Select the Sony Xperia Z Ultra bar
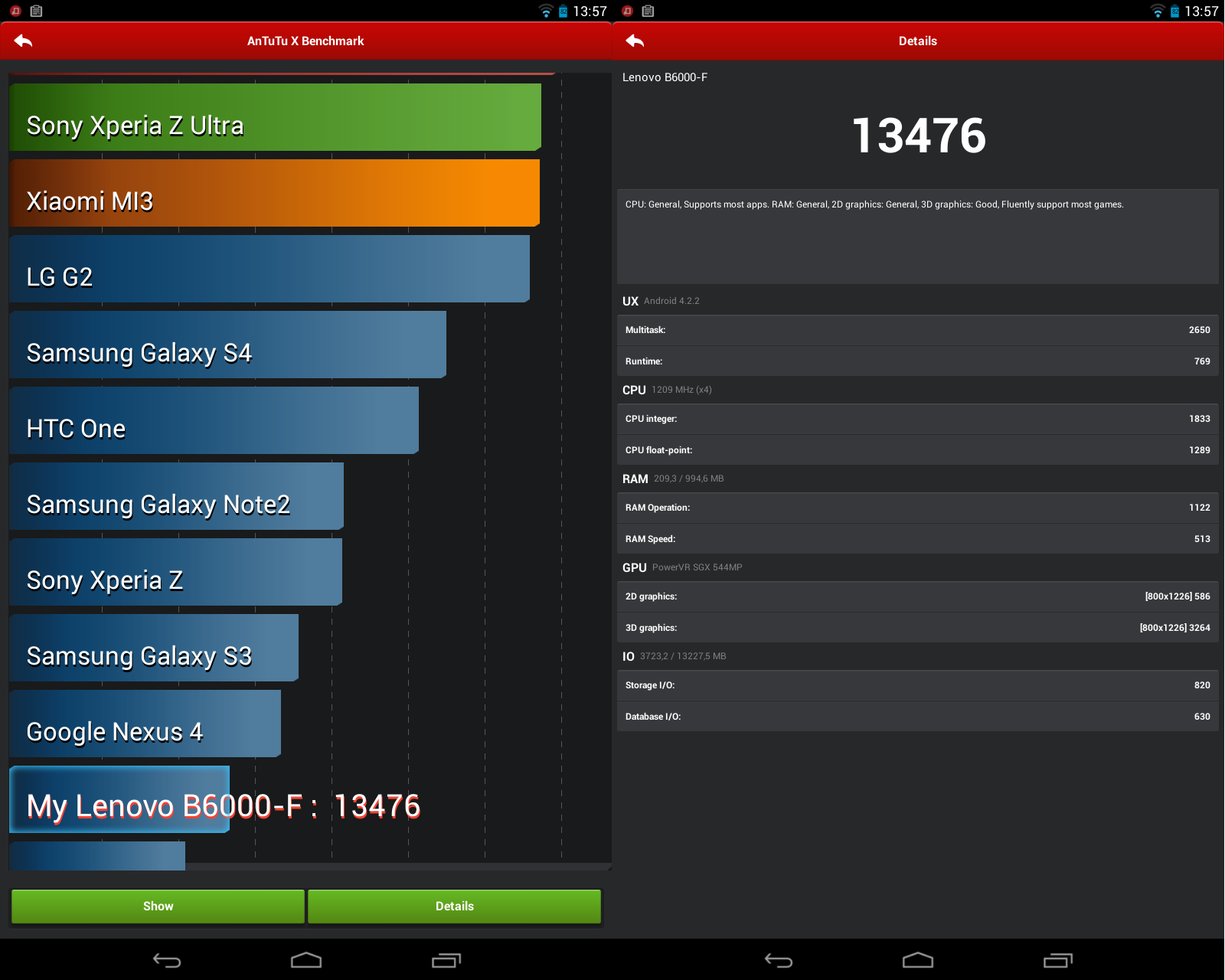Screen dimensions: 1225x980 (275, 118)
